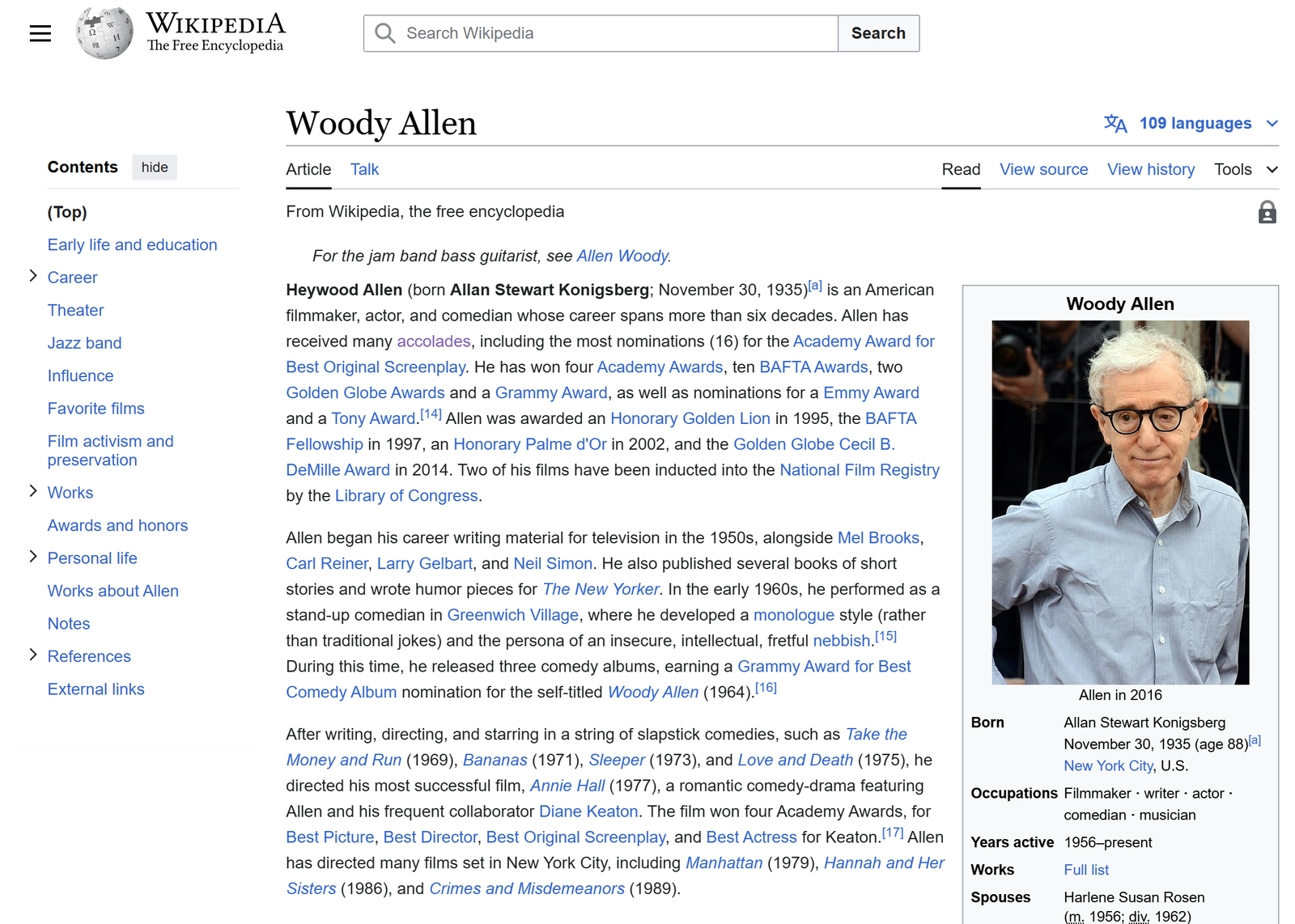Viewport: 1295px width, 924px height.
Task: Expand the Personal life contents section
Action: coord(33,557)
